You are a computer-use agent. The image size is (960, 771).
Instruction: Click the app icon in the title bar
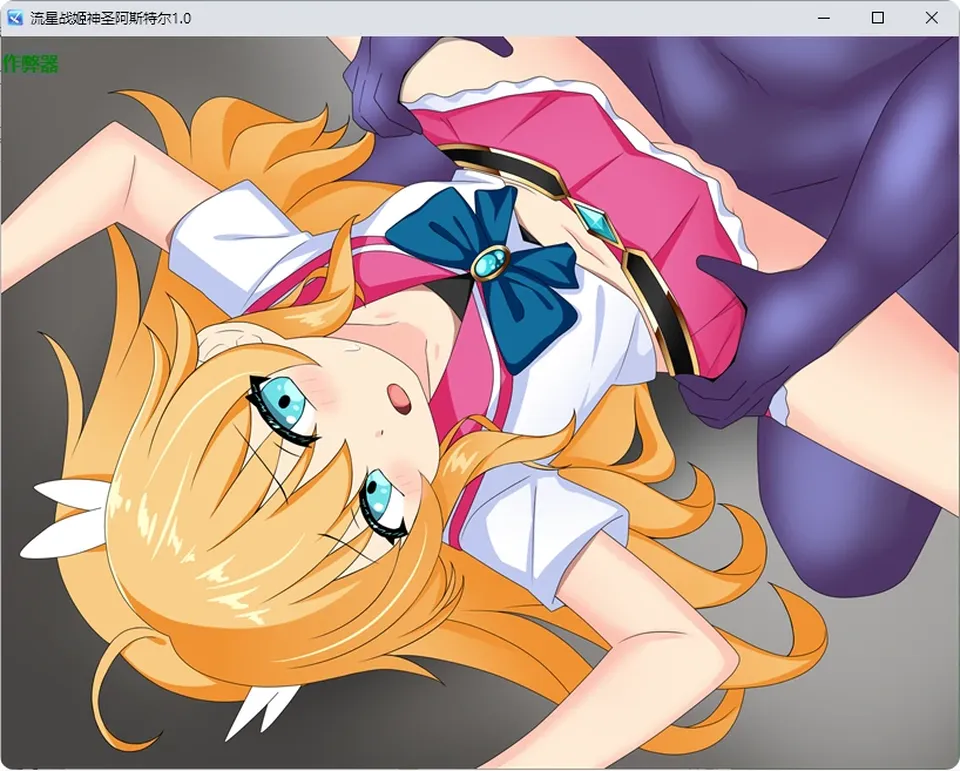pos(15,18)
